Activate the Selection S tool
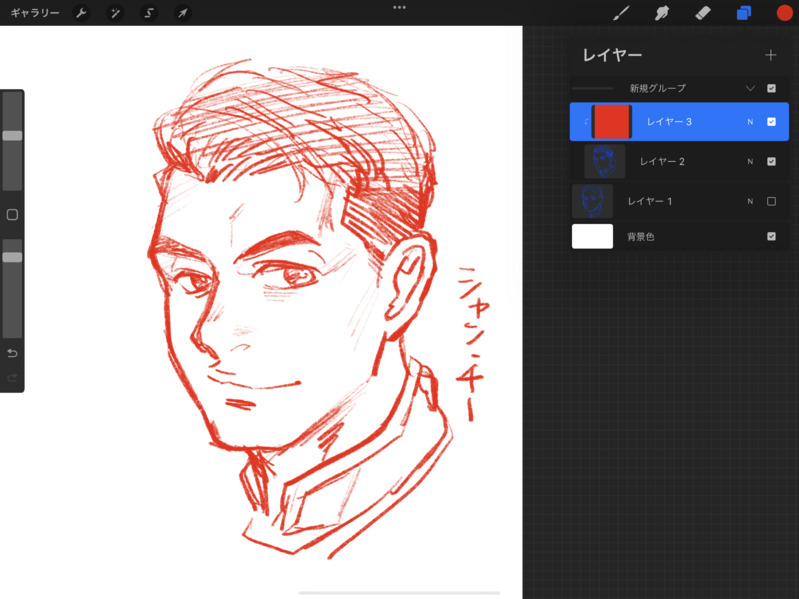Image resolution: width=799 pixels, height=599 pixels. click(x=149, y=13)
